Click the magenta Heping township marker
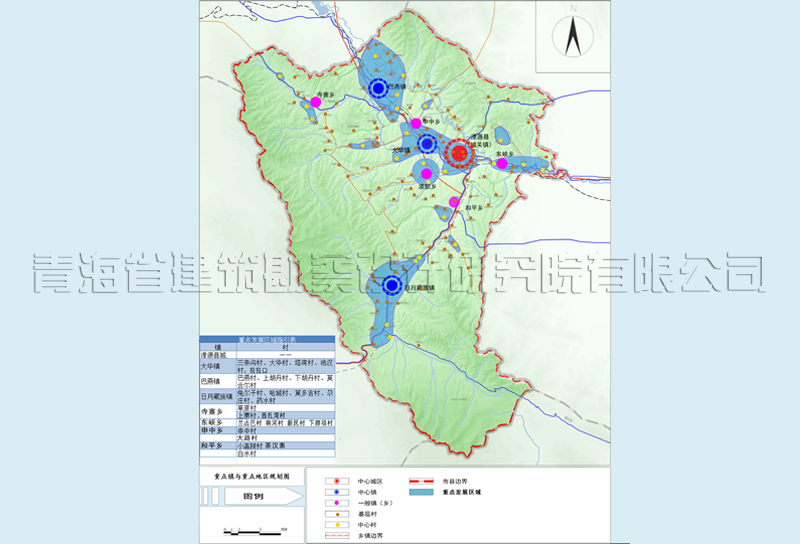The height and width of the screenshot is (544, 800). [x=454, y=202]
